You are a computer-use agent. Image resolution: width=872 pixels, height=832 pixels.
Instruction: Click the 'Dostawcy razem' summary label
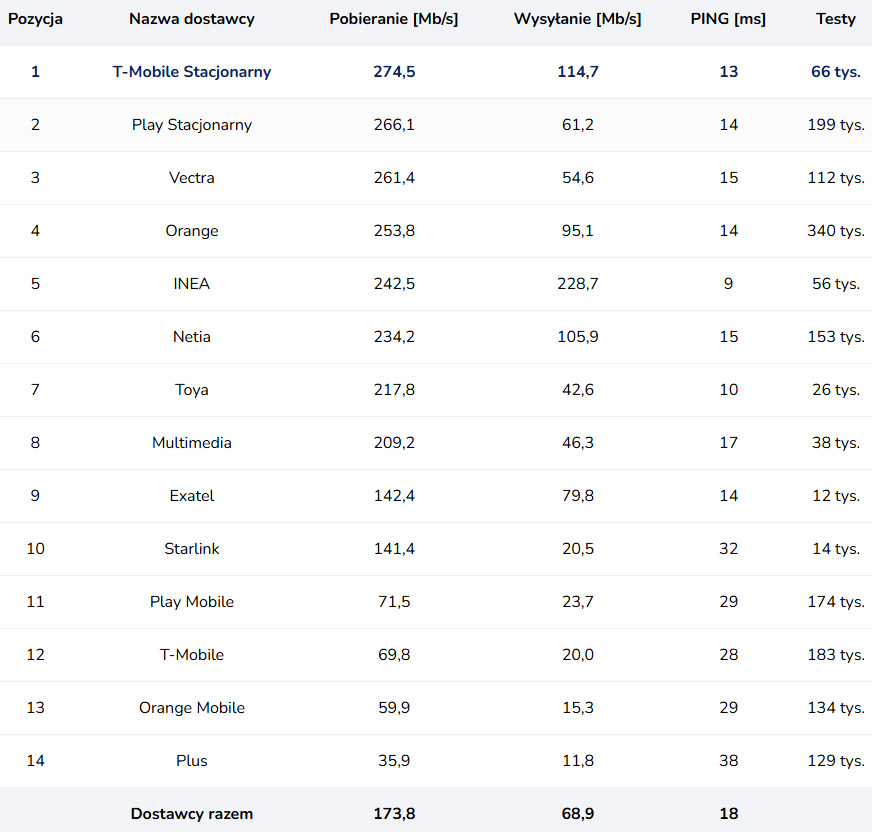point(192,814)
